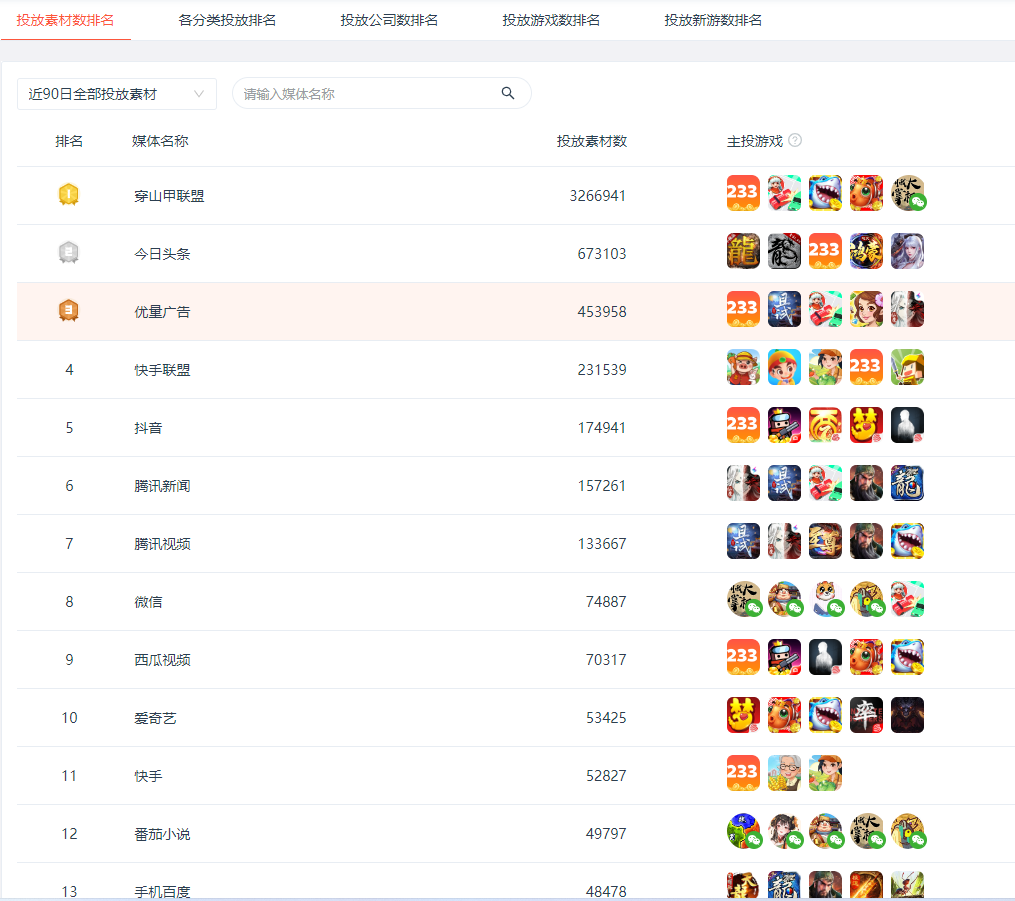The width and height of the screenshot is (1015, 901).
Task: Open the last game icon in 穿山甲联盟 row
Action: [x=908, y=193]
